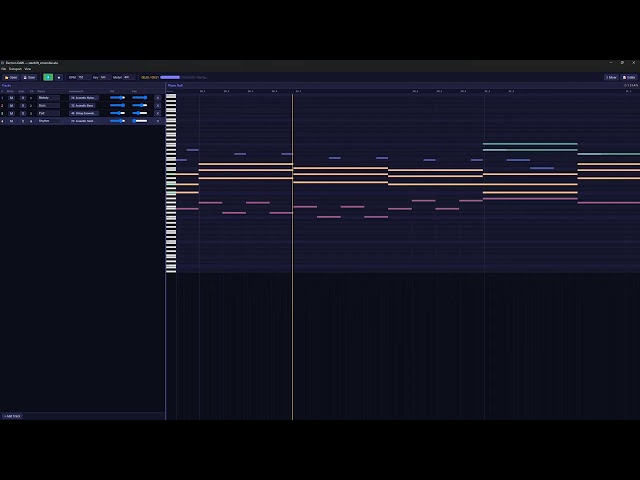Image resolution: width=640 pixels, height=480 pixels.
Task: Open the View menu
Action: pos(27,69)
